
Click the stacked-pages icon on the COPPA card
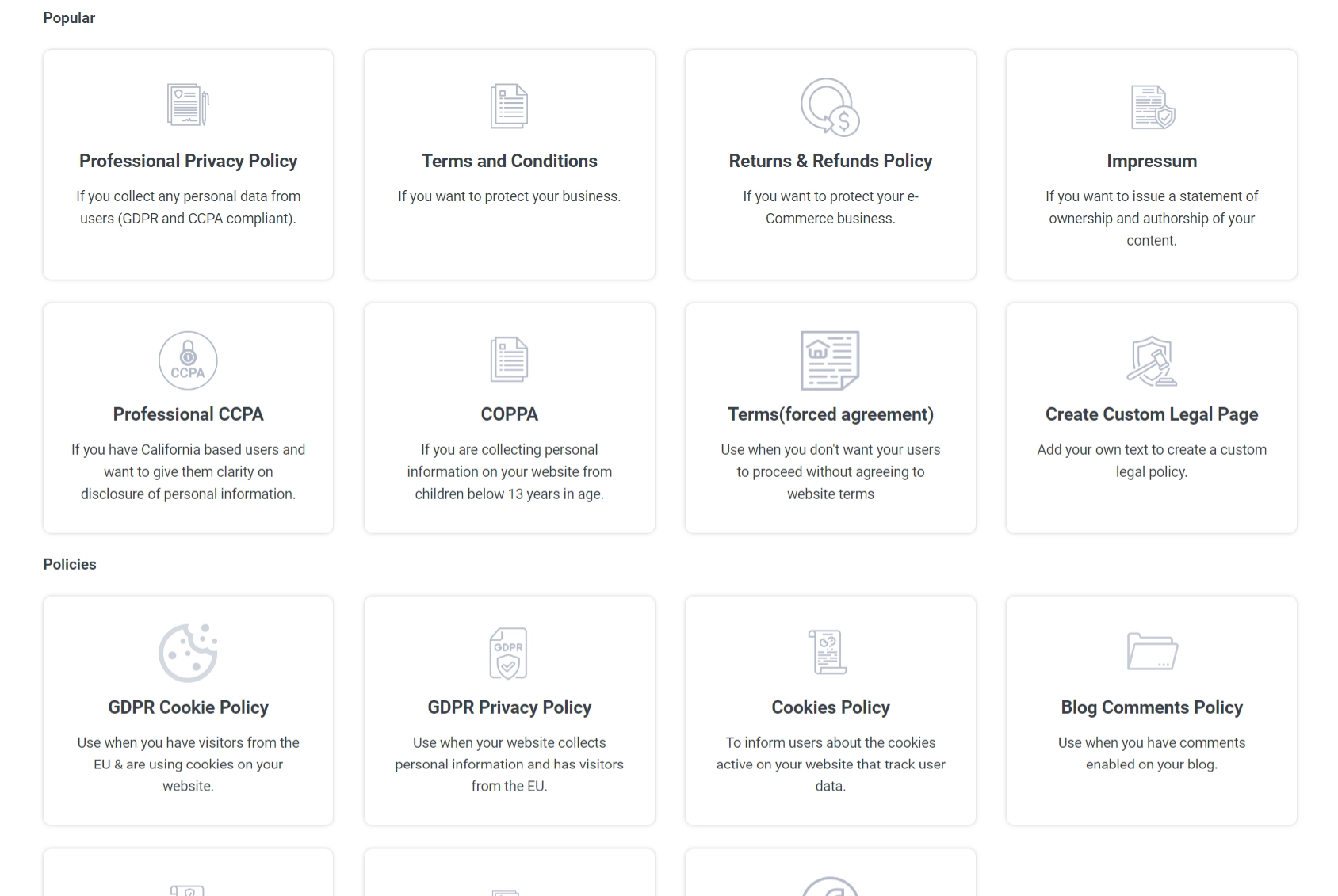(x=509, y=359)
